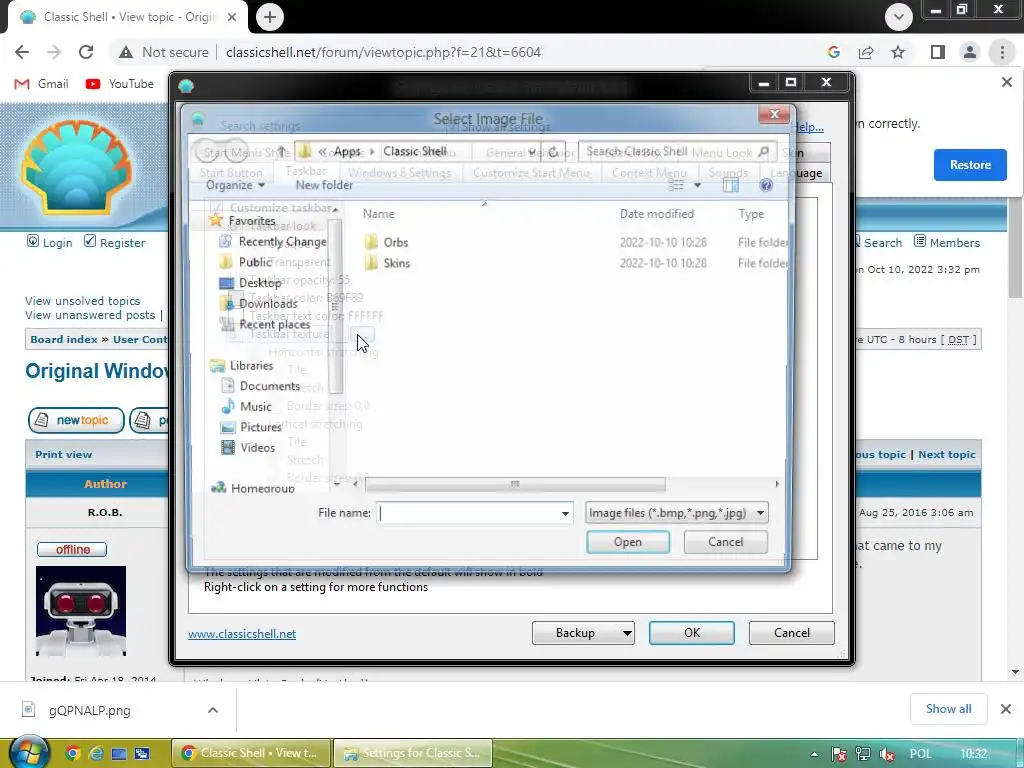Click Show all downloads
Image resolution: width=1024 pixels, height=768 pixels.
click(948, 709)
